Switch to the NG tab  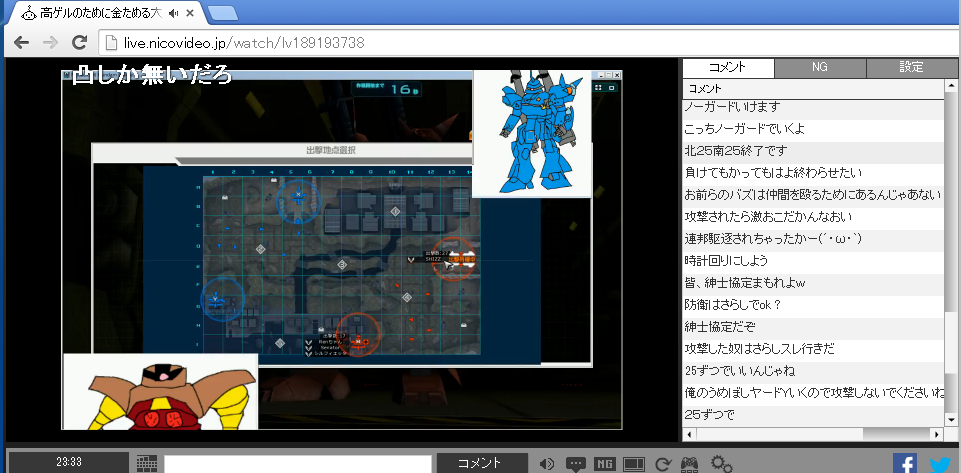(819, 67)
